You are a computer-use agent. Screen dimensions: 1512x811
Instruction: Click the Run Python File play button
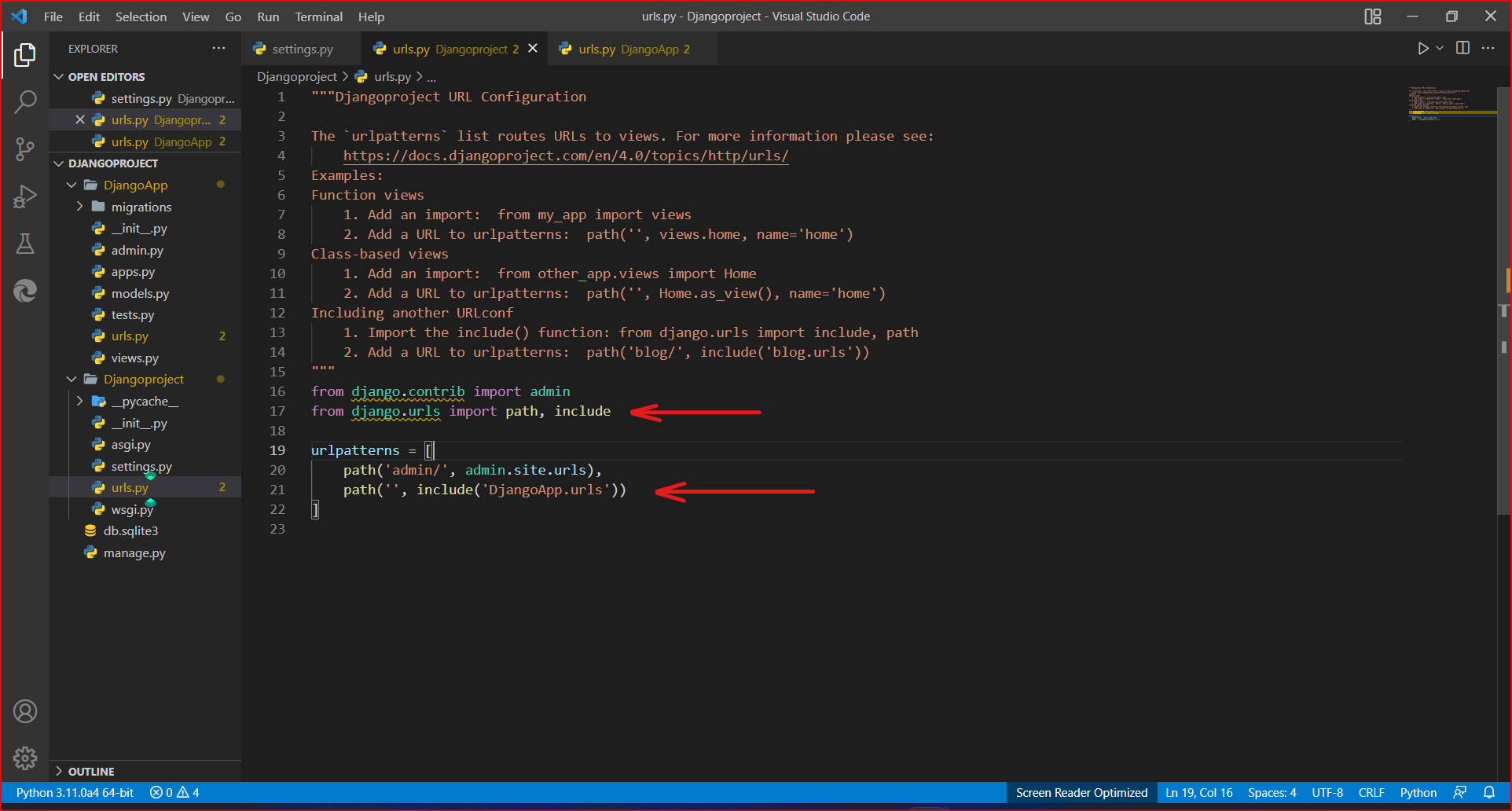coord(1422,49)
